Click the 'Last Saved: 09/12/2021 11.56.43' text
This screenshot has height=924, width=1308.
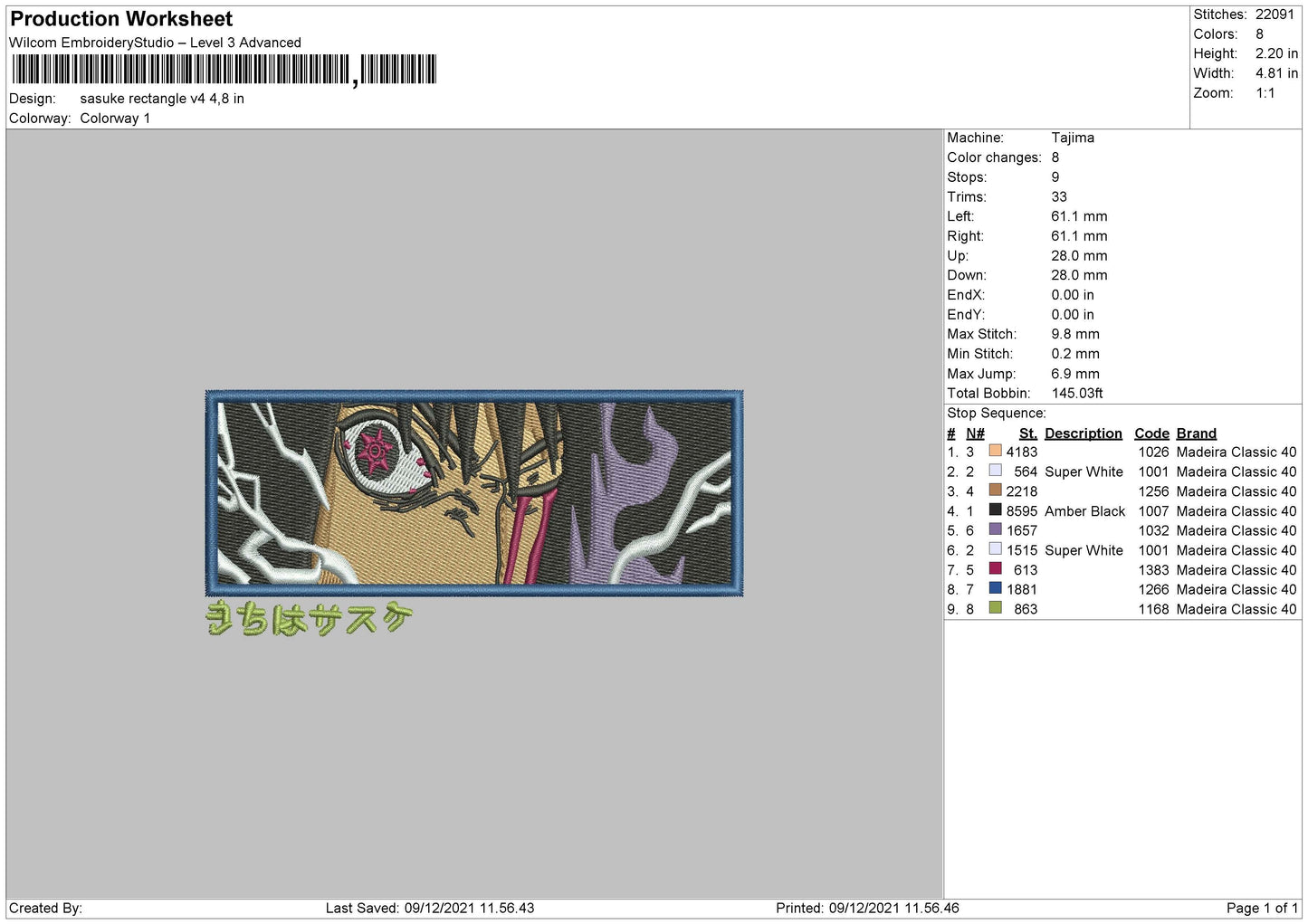click(x=430, y=908)
